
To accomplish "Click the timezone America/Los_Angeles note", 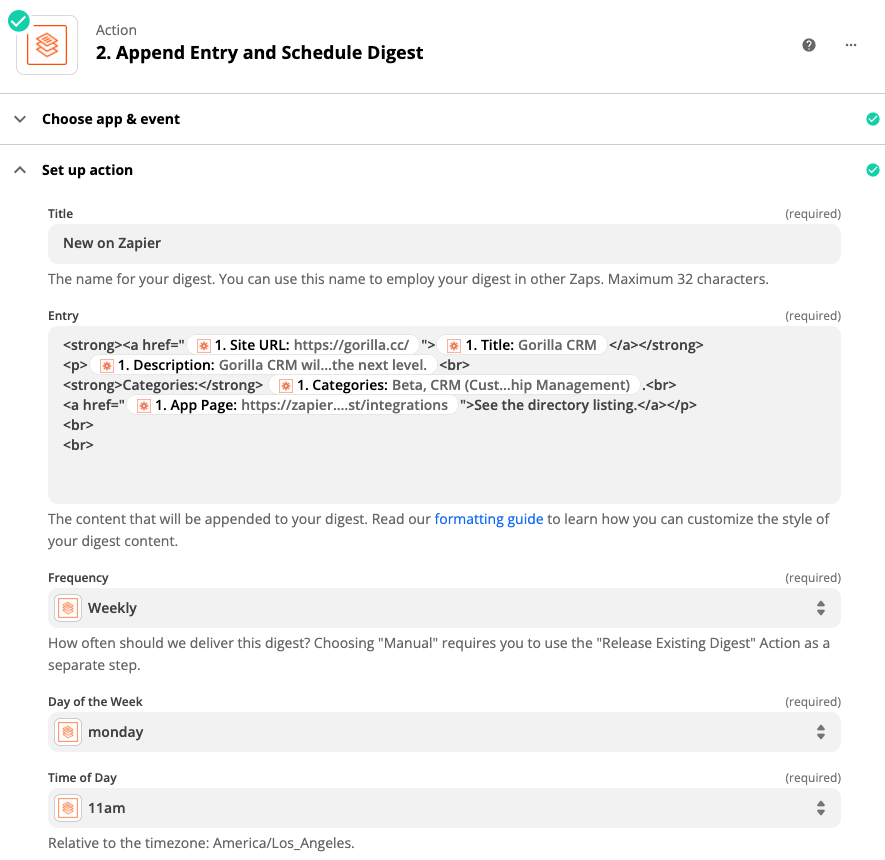I will tap(201, 843).
